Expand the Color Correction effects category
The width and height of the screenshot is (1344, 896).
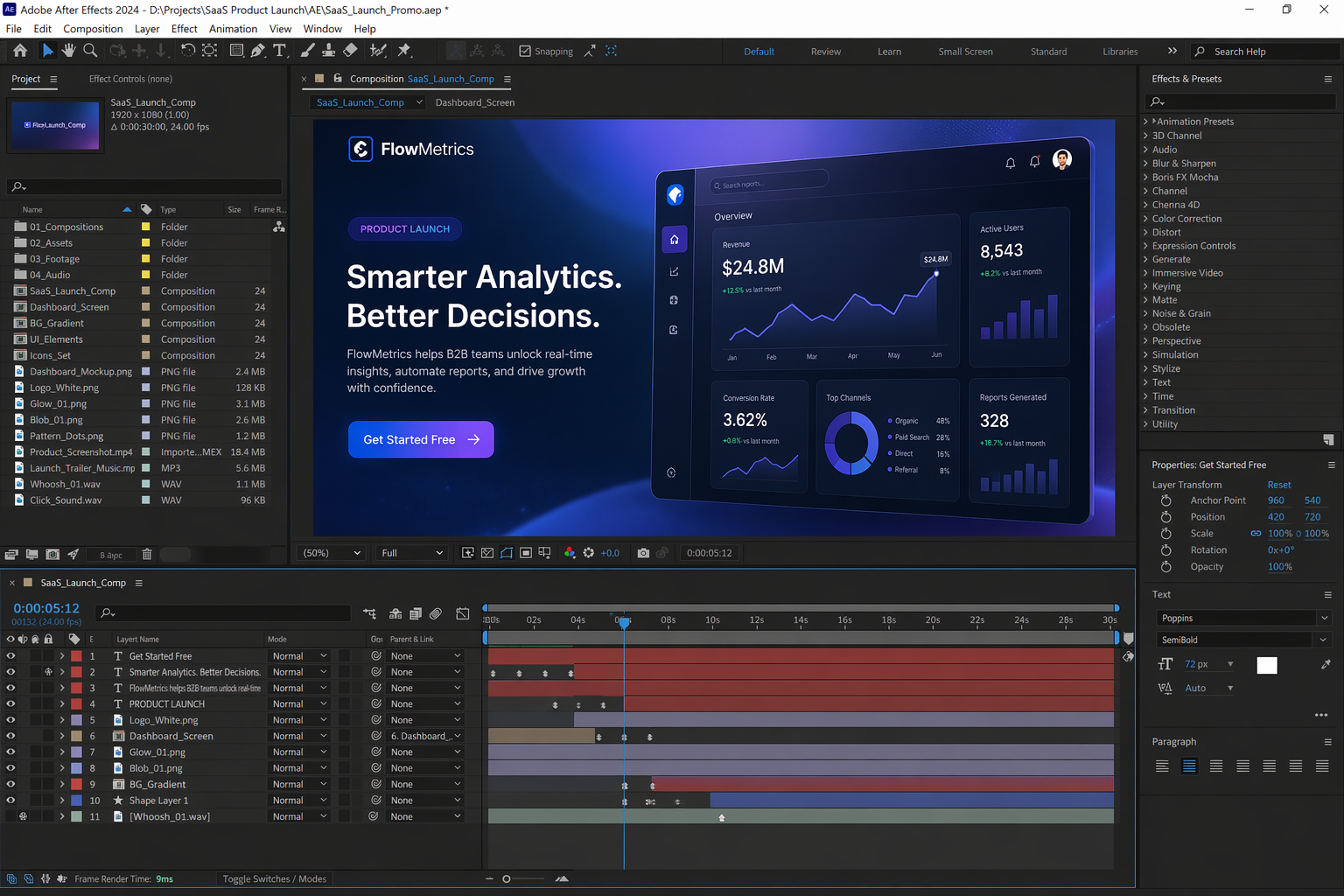(x=1146, y=219)
